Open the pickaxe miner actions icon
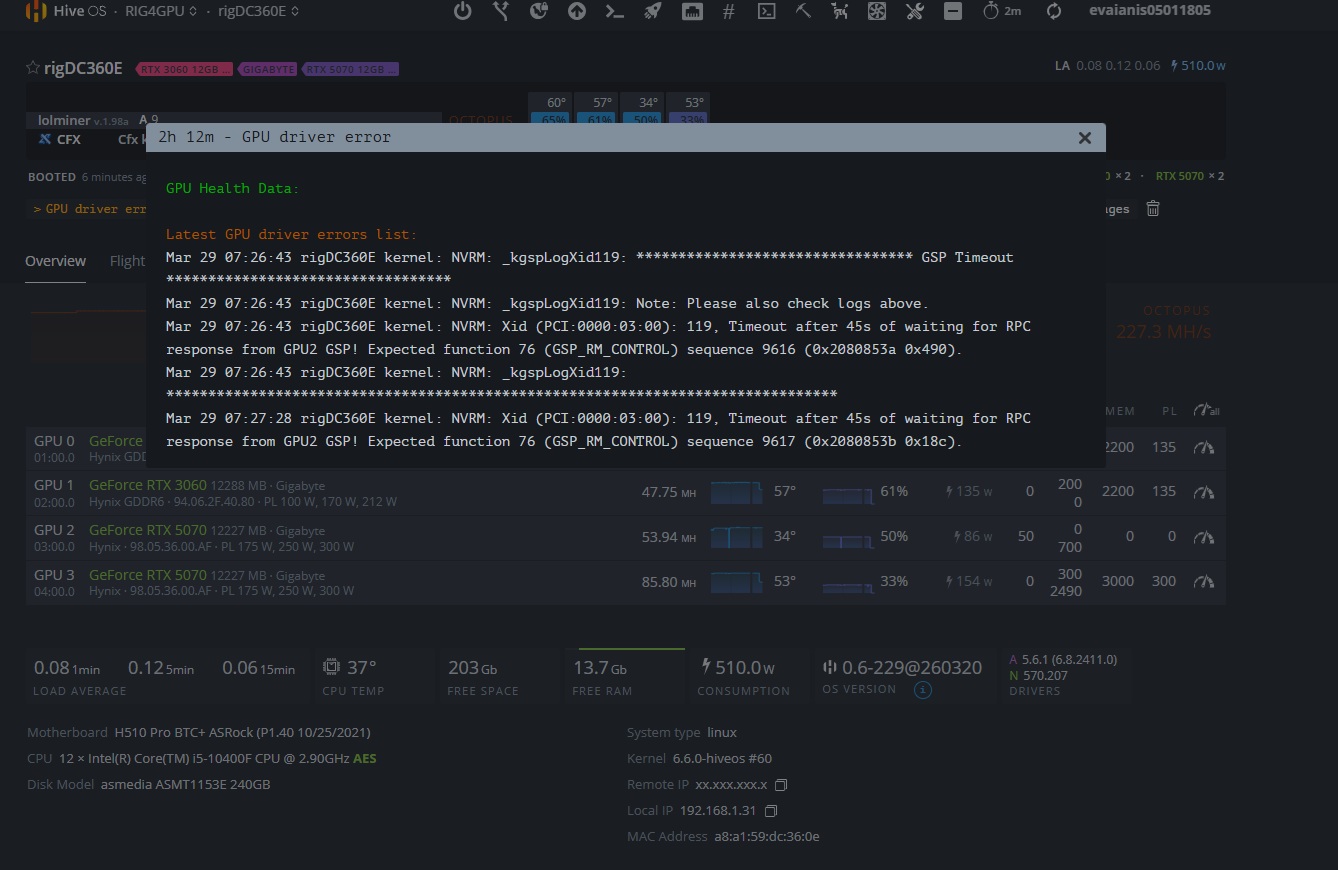Viewport: 1338px width, 870px height. click(x=803, y=11)
